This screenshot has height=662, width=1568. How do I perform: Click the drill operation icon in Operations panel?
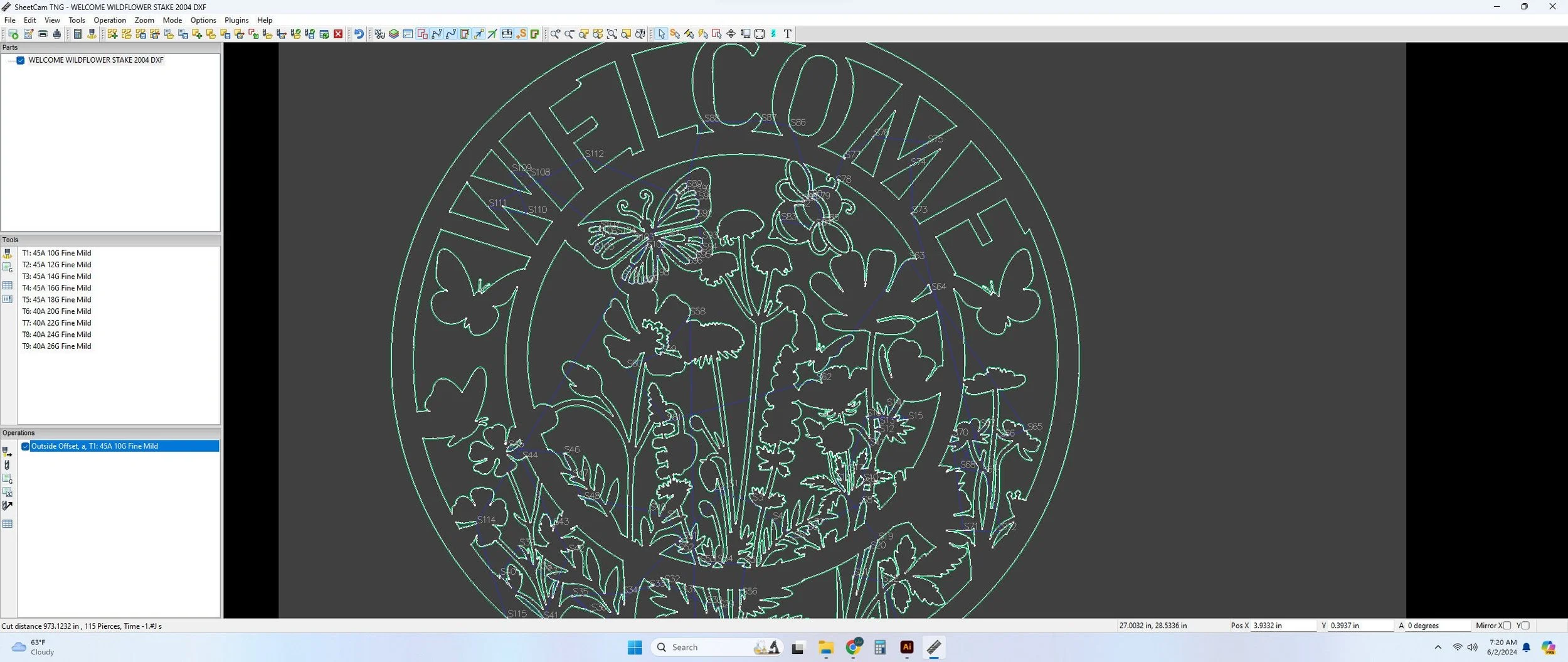click(8, 465)
